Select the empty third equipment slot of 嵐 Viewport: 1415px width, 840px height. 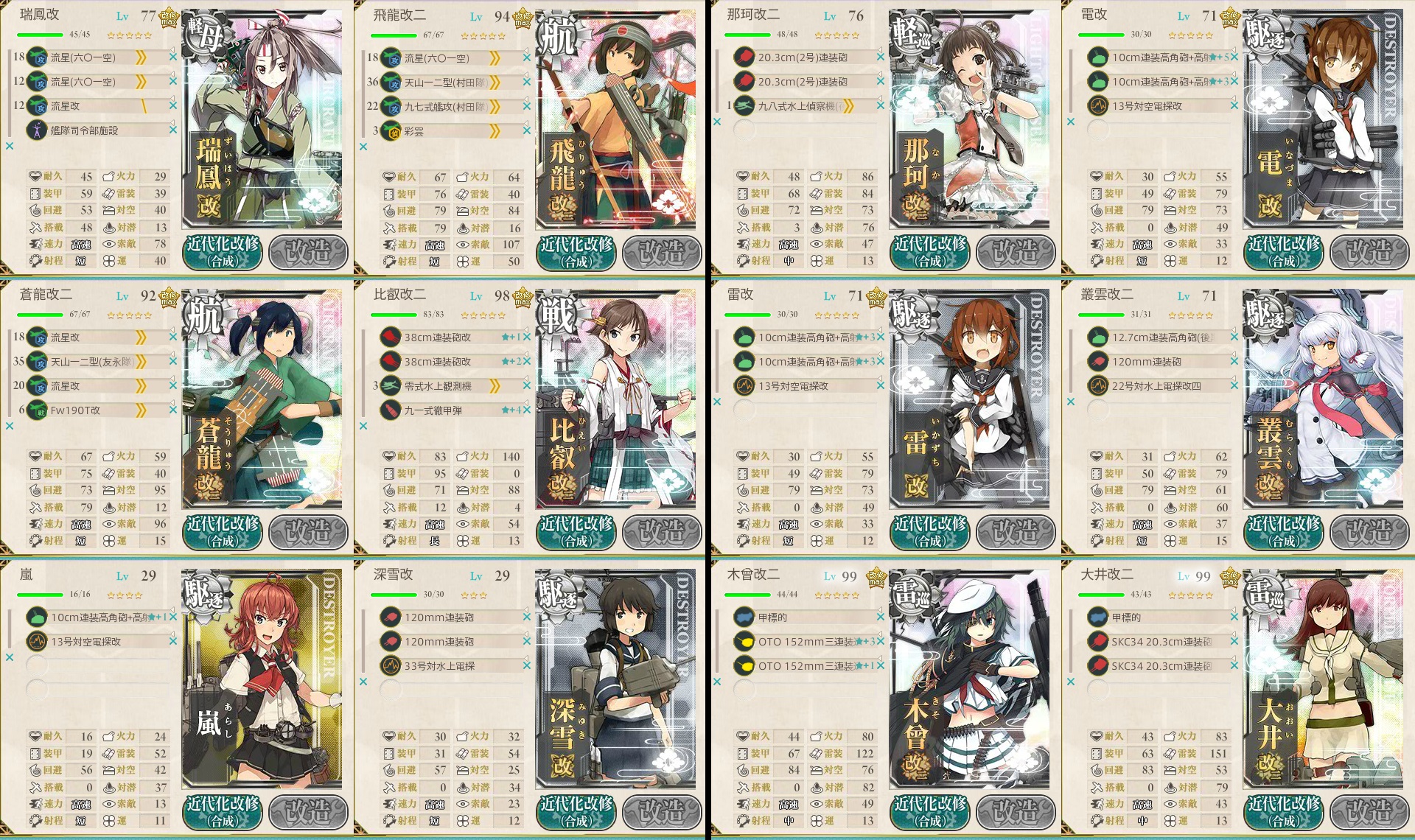tap(99, 665)
